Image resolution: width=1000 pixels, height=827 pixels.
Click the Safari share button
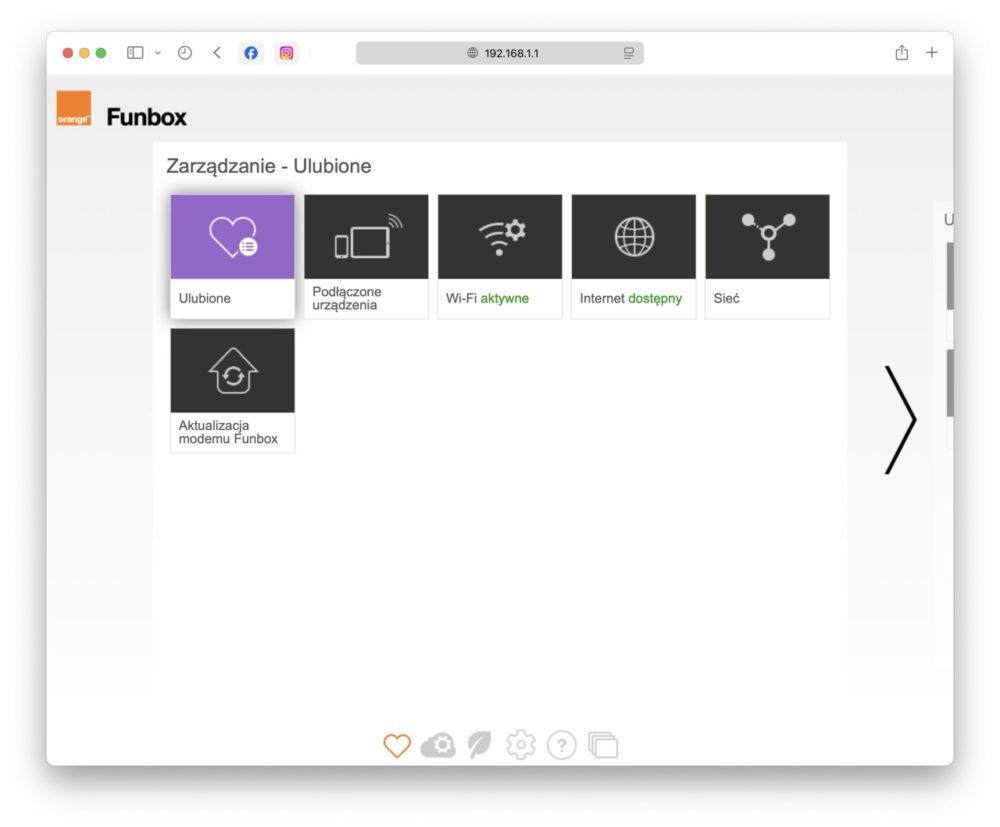pyautogui.click(x=901, y=52)
